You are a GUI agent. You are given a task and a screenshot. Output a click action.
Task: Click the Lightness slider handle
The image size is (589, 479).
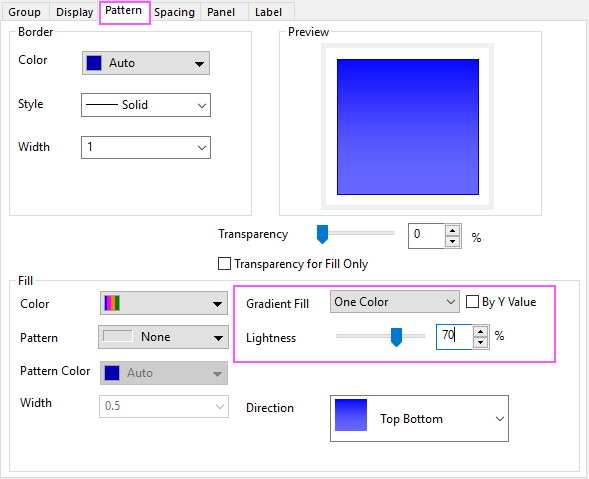(x=396, y=337)
